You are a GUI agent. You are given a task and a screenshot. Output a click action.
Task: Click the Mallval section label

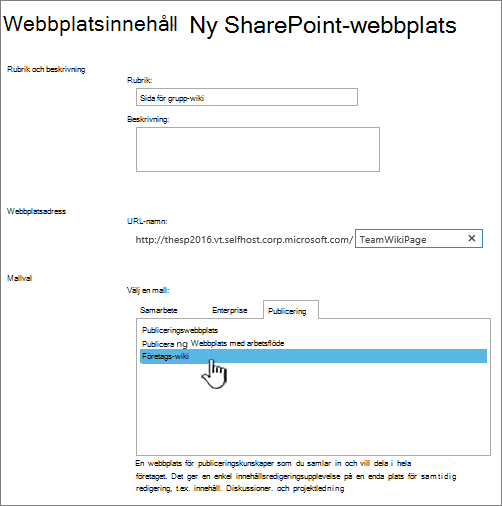pos(19,278)
